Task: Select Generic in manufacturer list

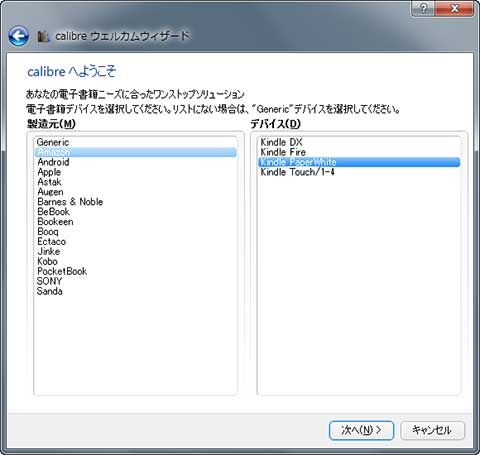Action: tap(135, 142)
